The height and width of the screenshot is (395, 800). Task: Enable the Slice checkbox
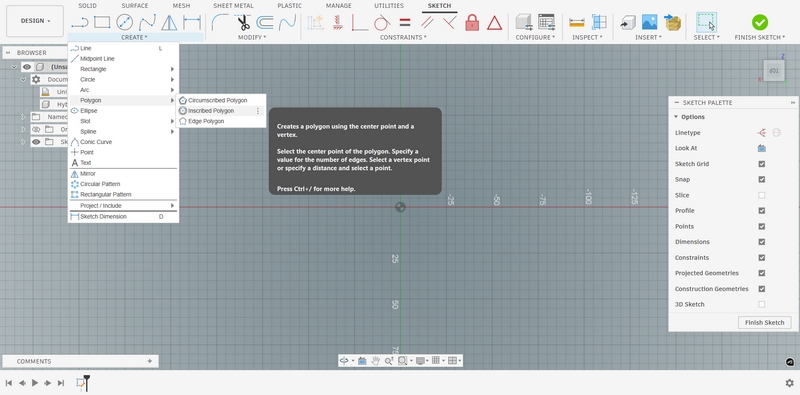pos(762,195)
